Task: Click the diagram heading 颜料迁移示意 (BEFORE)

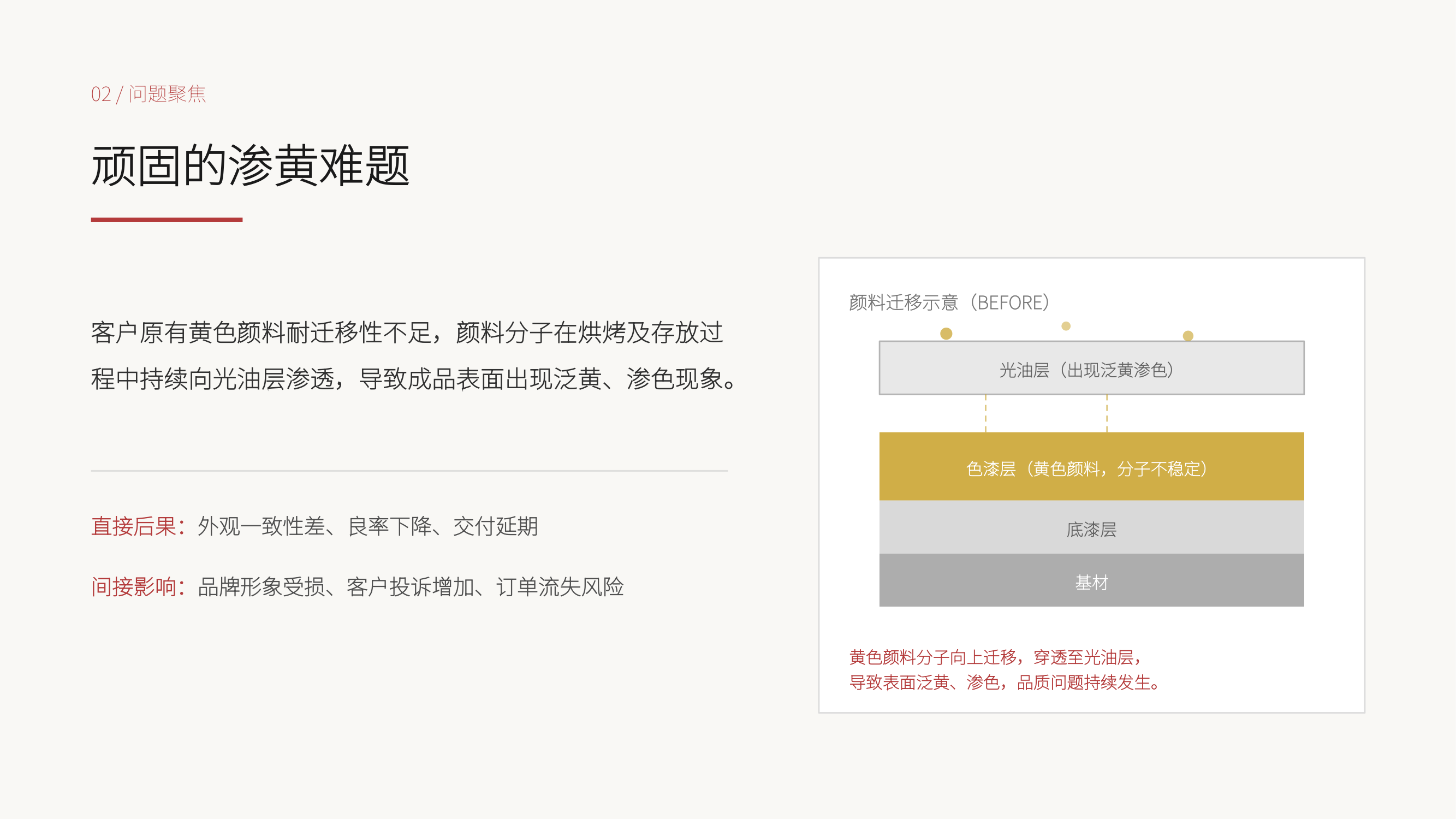Action: click(x=949, y=302)
